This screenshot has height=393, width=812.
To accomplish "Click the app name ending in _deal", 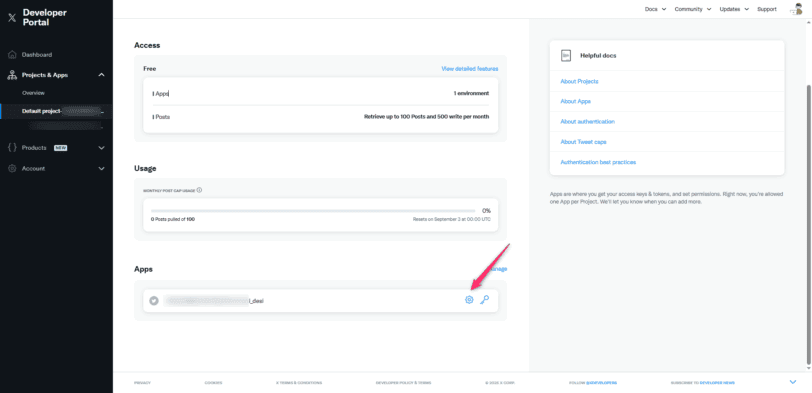I will coord(214,300).
